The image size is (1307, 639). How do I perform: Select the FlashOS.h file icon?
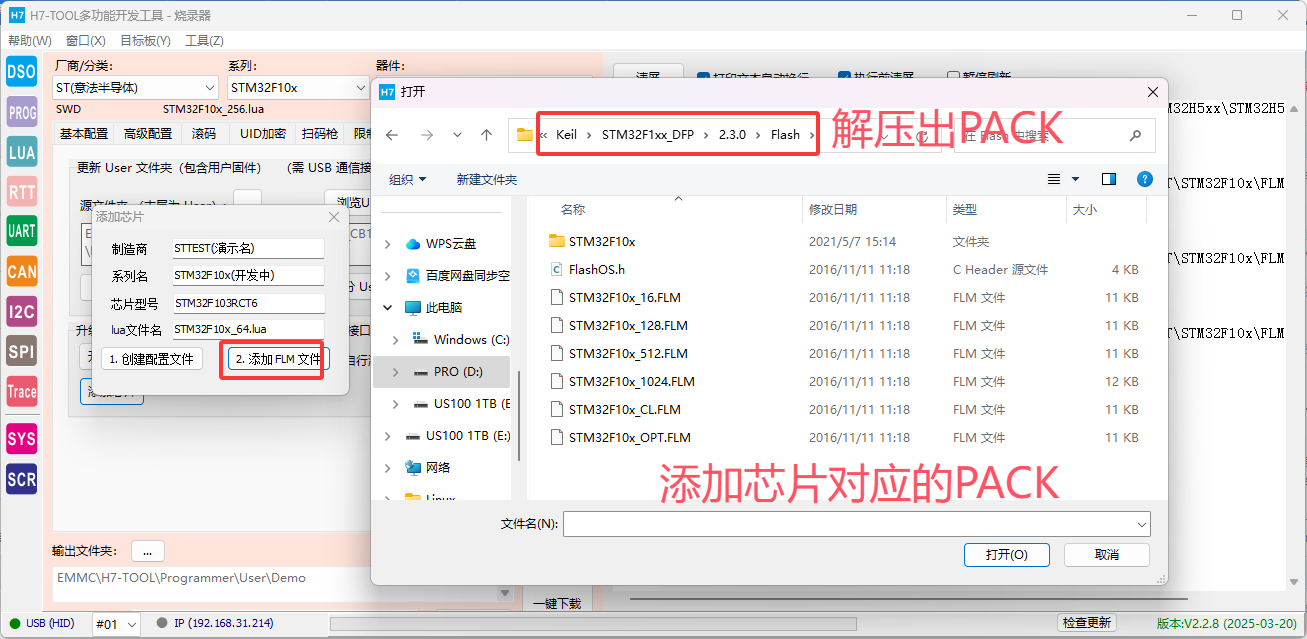tap(557, 269)
